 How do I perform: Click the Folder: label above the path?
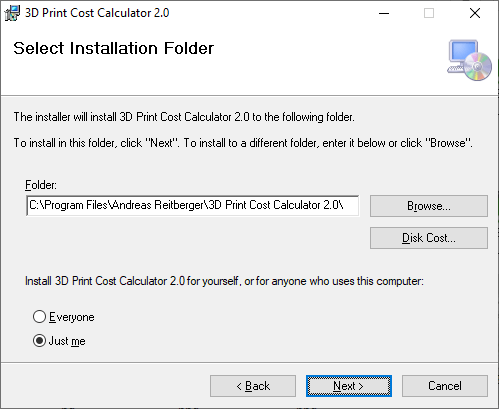(41, 185)
